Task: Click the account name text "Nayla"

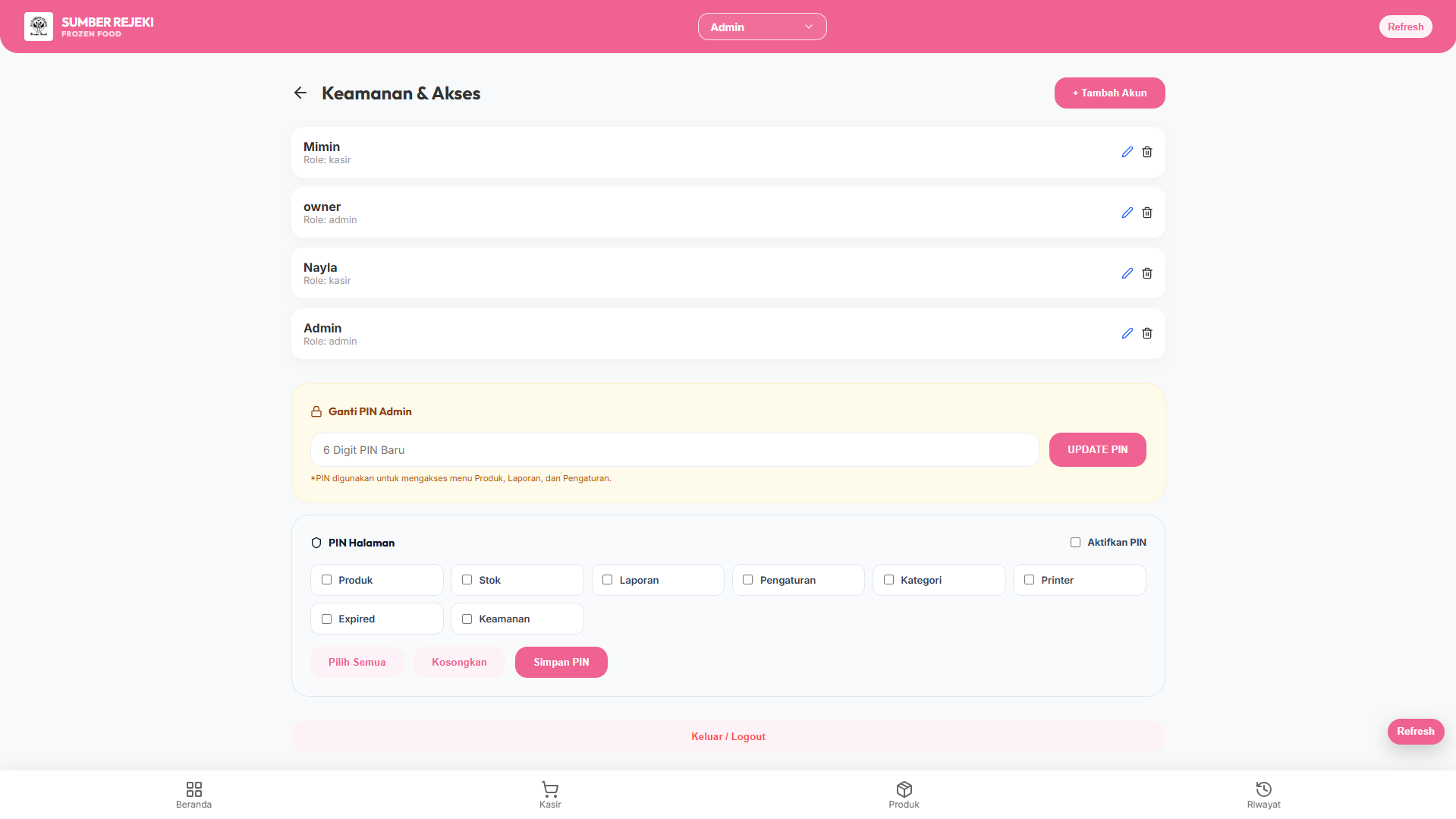Action: (x=320, y=267)
